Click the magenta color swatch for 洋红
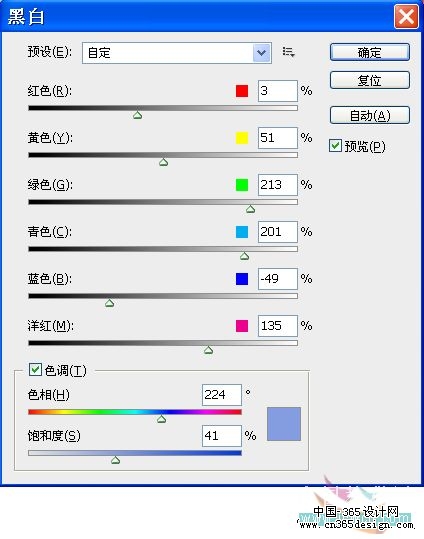This screenshot has width=424, height=539. click(242, 326)
